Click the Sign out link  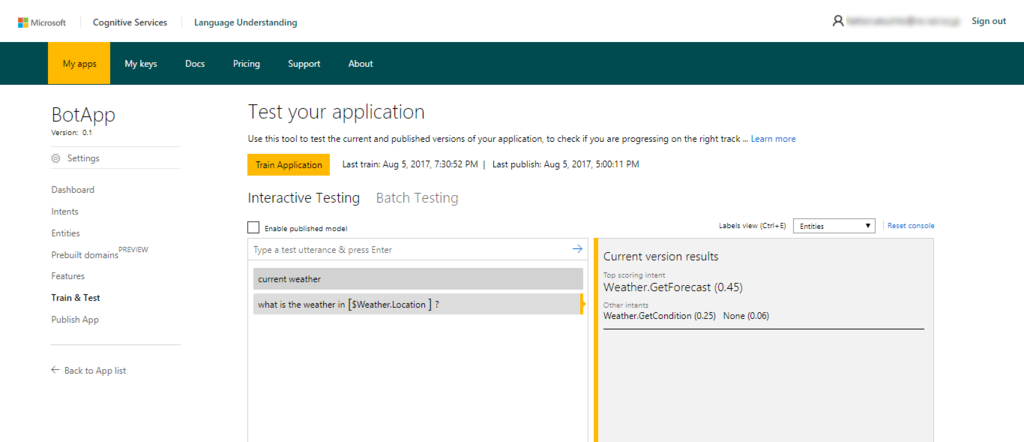coord(989,22)
